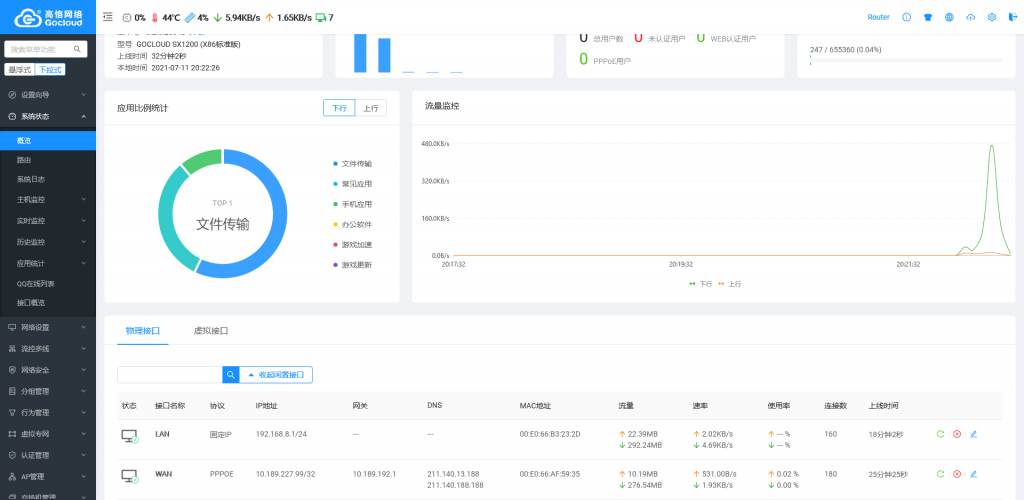Collapse the sidebar with the menu fold icon
This screenshot has width=1024, height=500.
[x=108, y=18]
